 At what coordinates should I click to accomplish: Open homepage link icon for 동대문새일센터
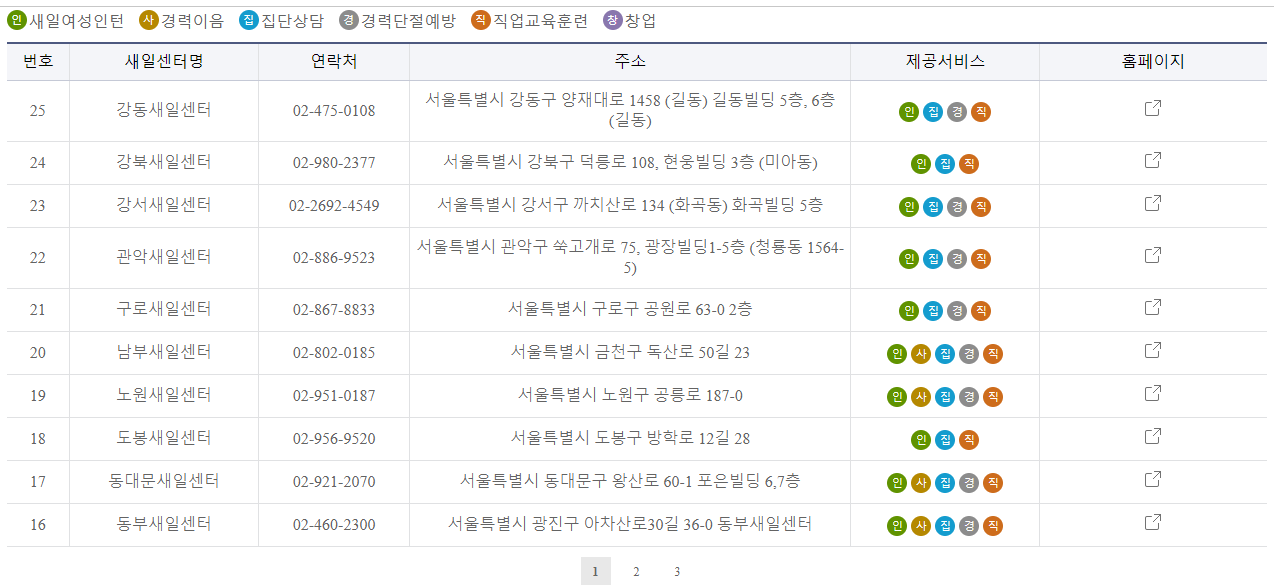(1152, 479)
